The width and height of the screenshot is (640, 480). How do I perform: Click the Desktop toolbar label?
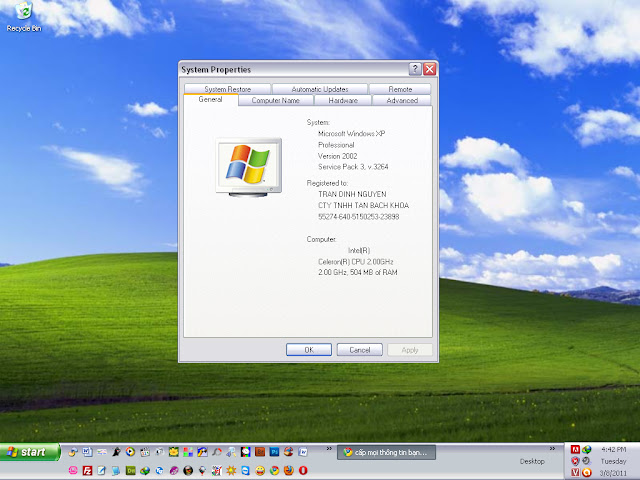(x=532, y=461)
